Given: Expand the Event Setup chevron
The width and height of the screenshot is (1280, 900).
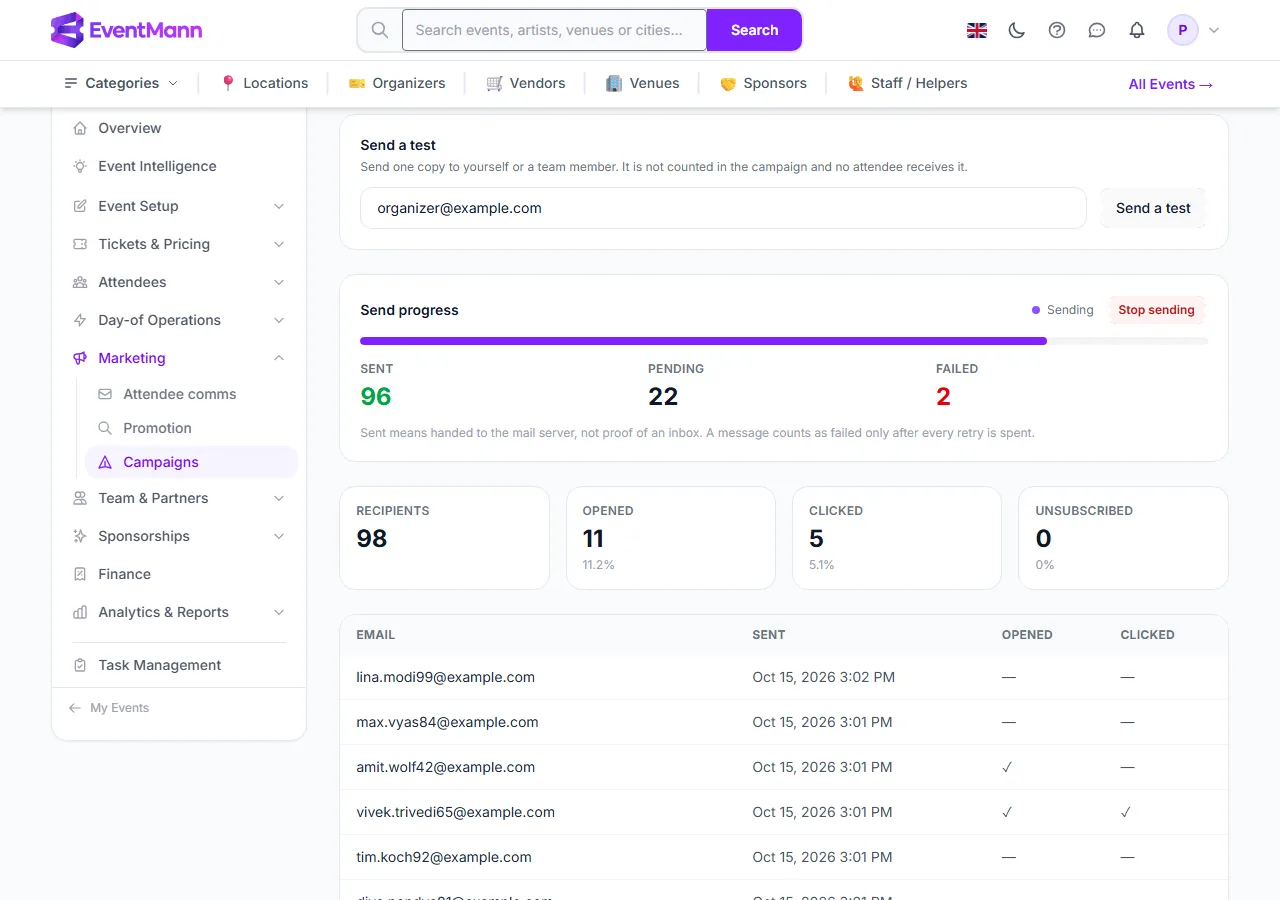Looking at the screenshot, I should click(x=279, y=206).
